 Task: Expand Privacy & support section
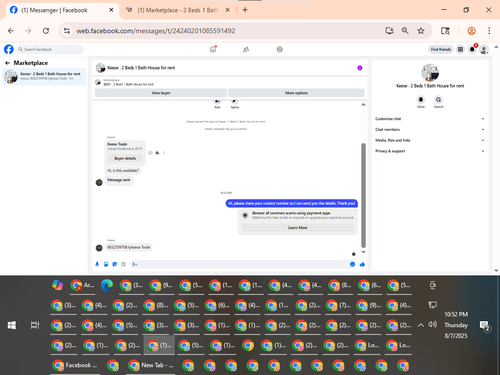430,151
